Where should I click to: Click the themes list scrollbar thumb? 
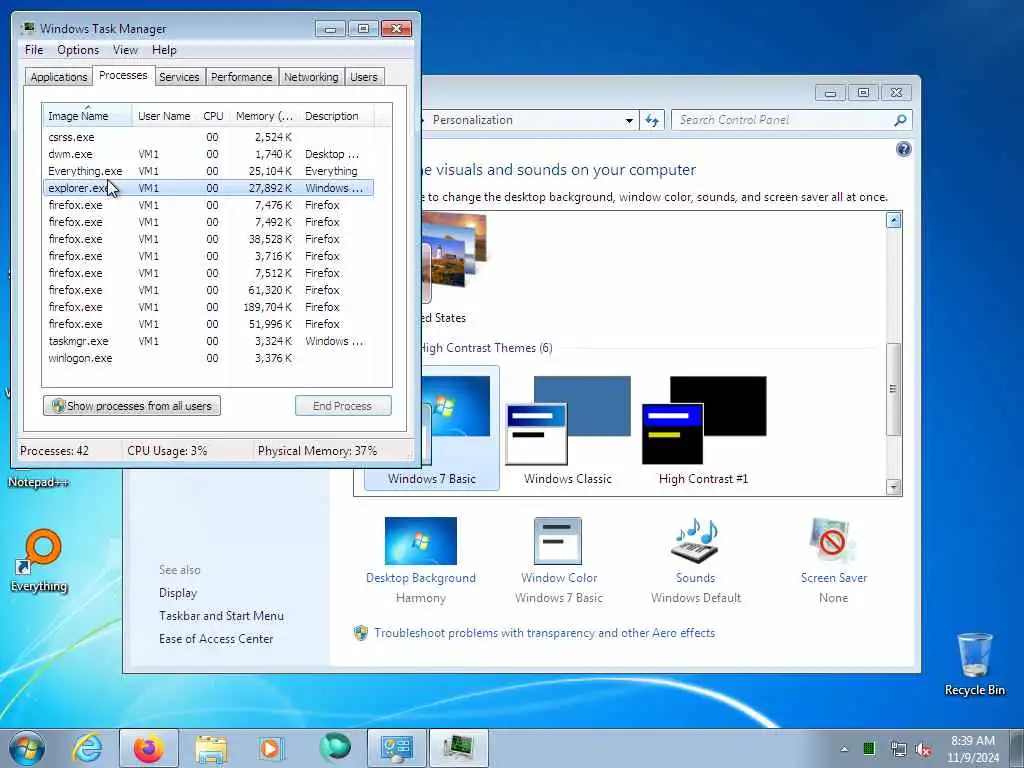(893, 389)
